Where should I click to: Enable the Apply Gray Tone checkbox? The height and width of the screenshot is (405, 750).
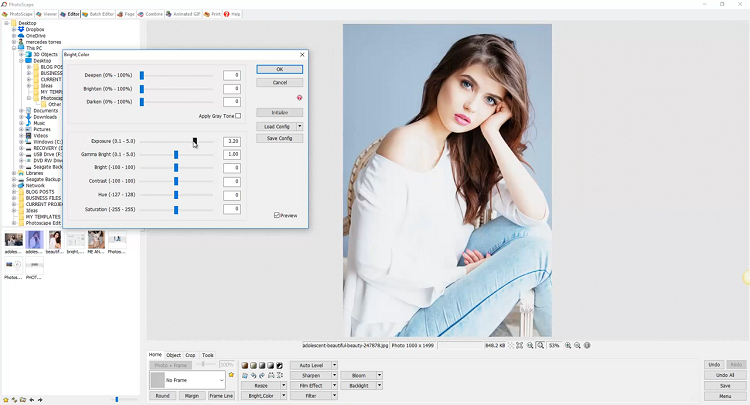point(238,116)
